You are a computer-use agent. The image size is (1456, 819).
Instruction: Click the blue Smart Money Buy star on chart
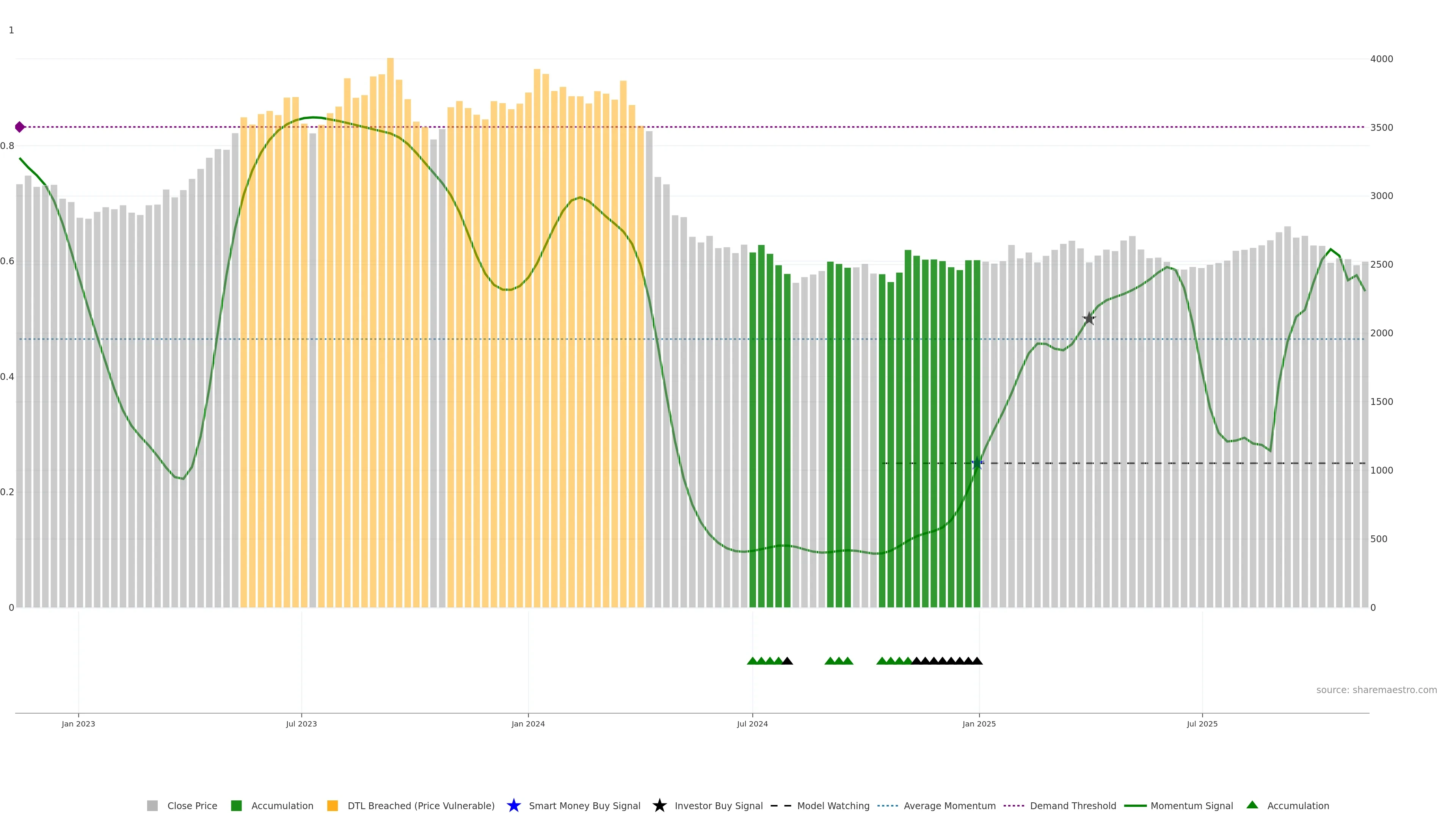coord(977,463)
